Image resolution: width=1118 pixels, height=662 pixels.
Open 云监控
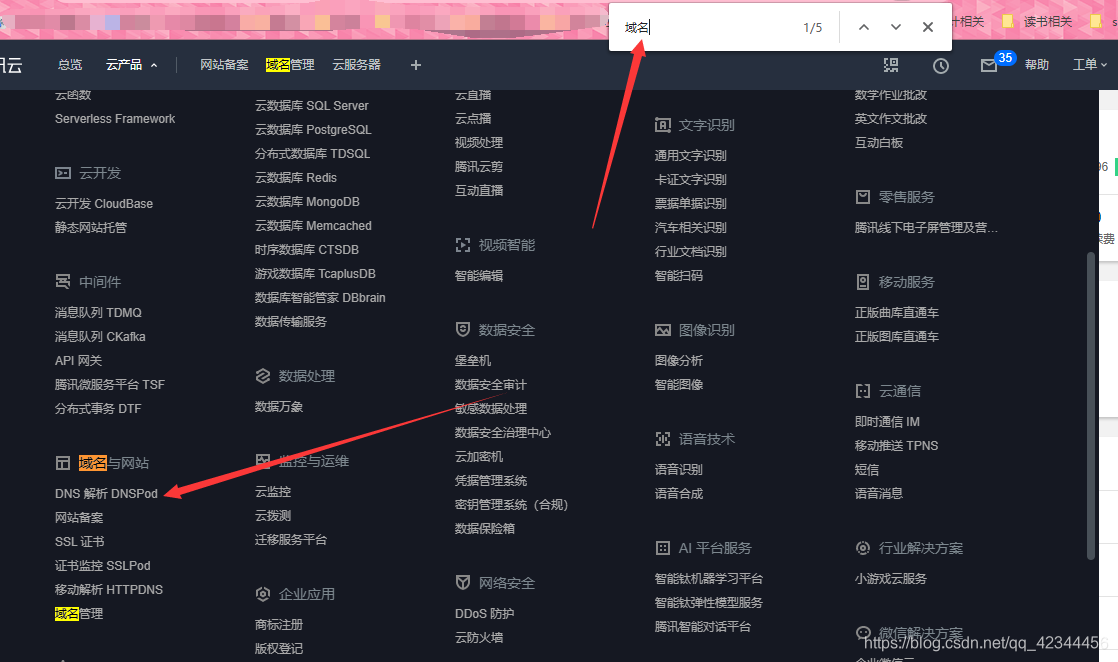[x=273, y=492]
